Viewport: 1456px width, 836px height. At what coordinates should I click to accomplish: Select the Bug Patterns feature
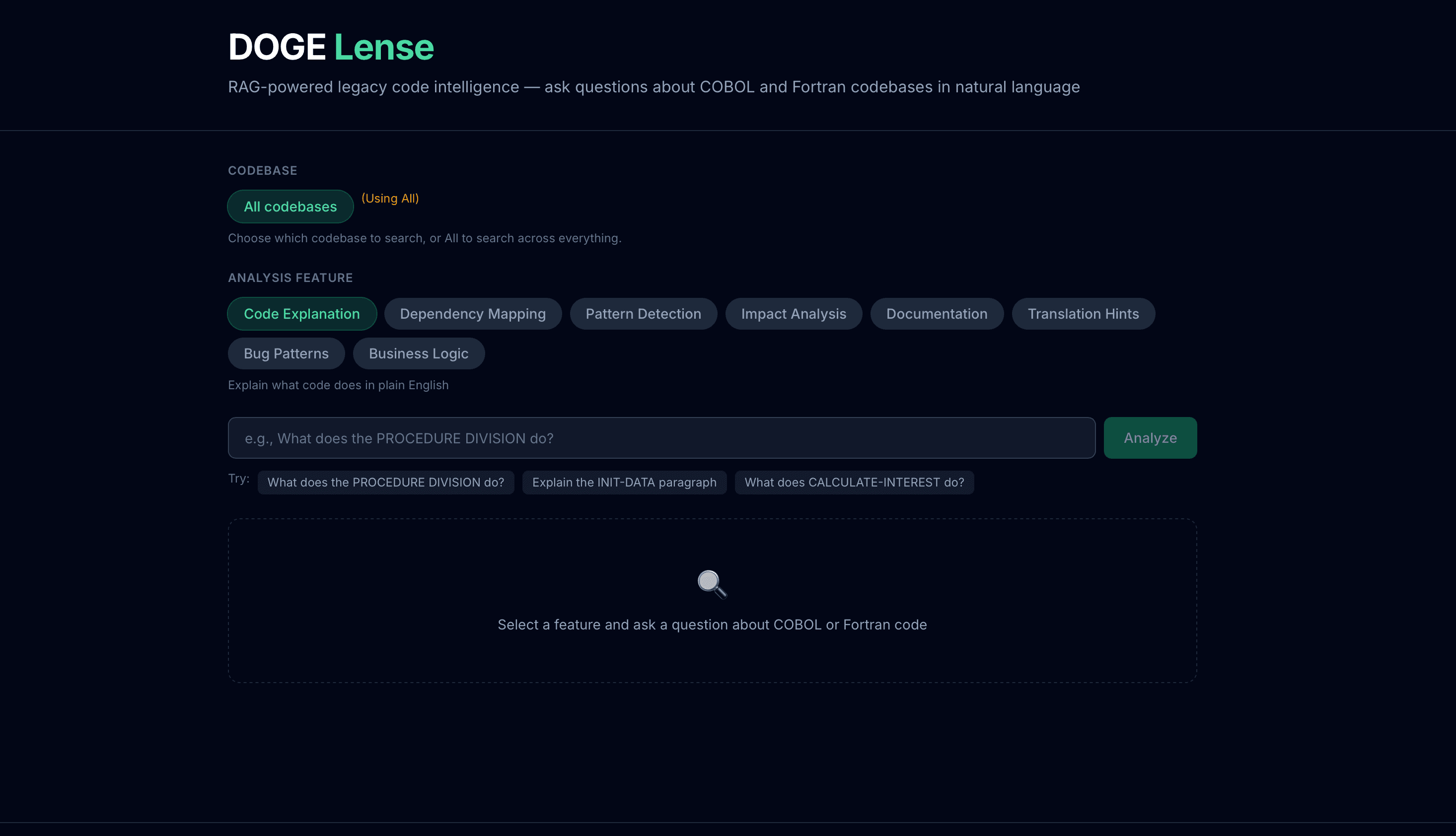[x=286, y=353]
